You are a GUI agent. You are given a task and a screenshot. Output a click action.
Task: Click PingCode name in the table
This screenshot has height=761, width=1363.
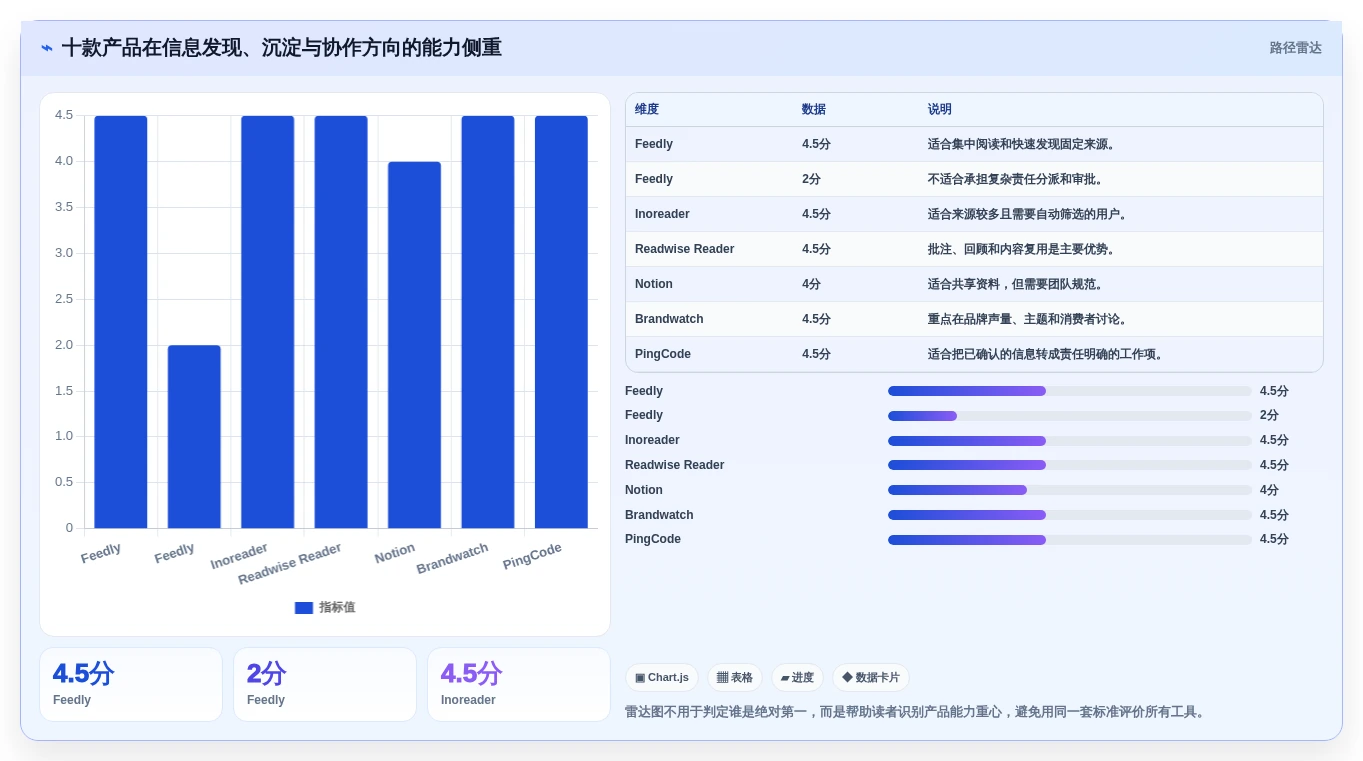tap(663, 355)
